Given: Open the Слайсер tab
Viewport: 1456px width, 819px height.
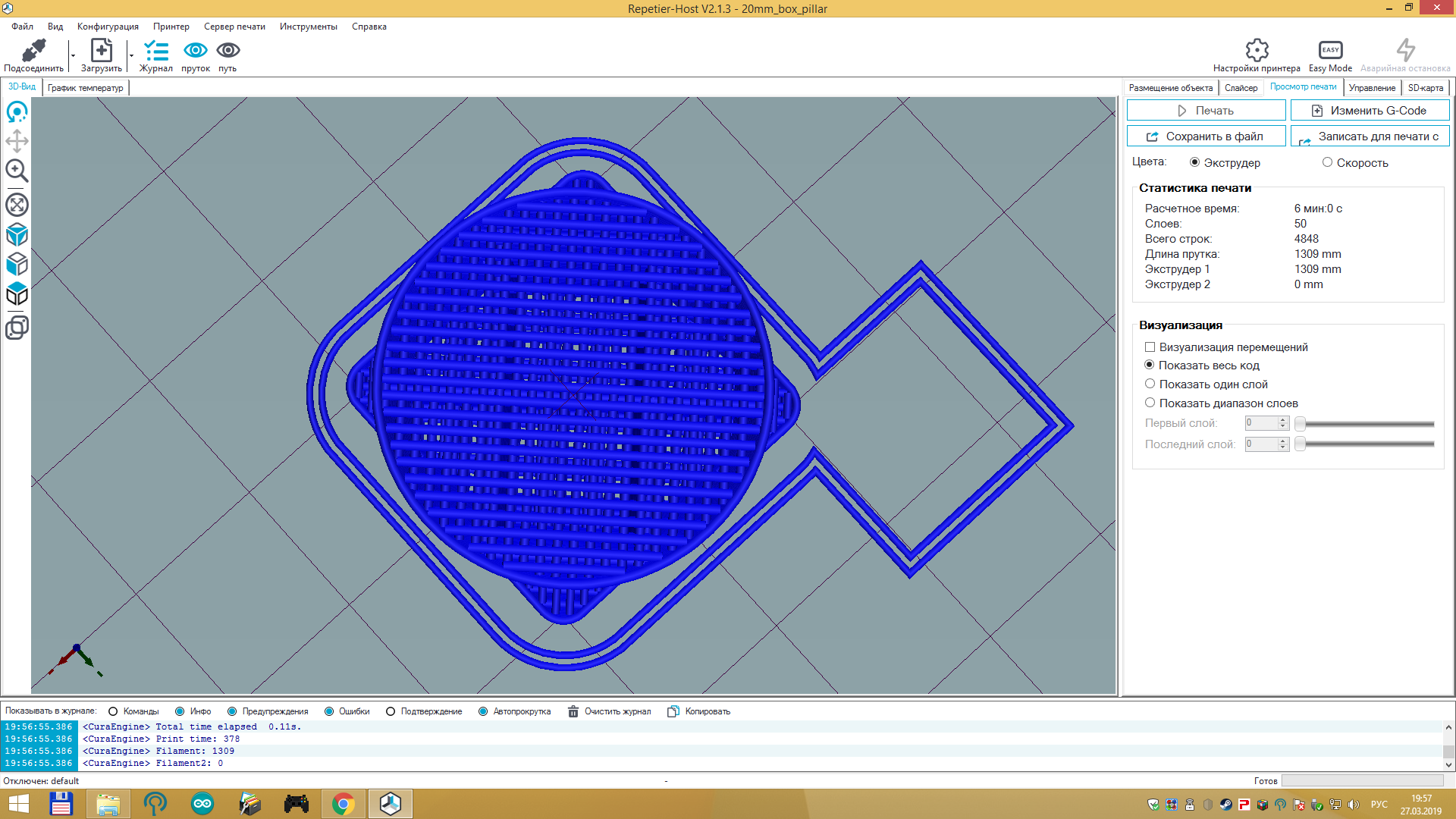Looking at the screenshot, I should coord(1241,87).
